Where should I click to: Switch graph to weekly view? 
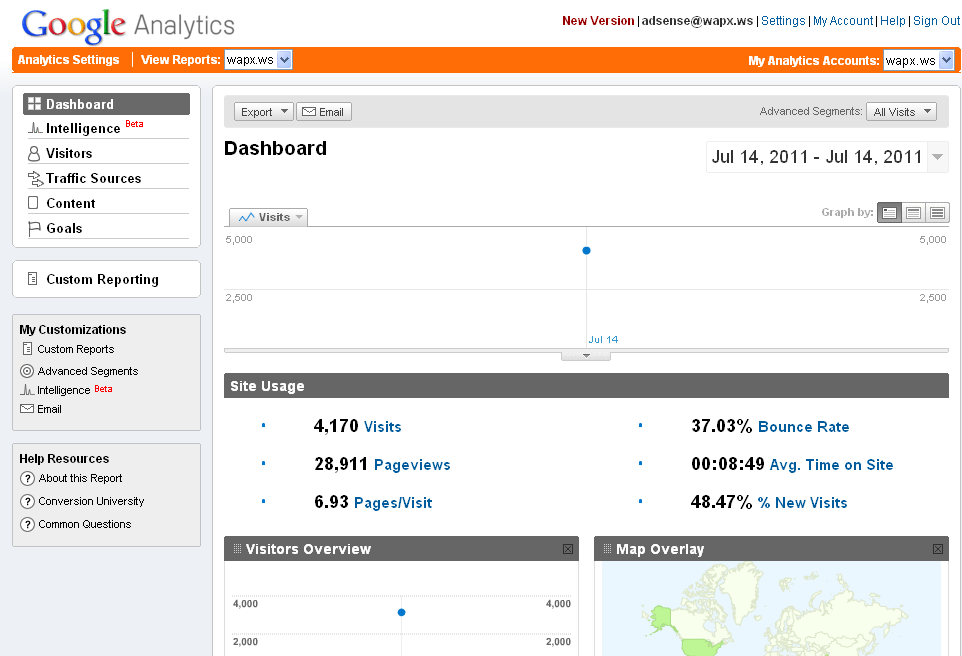(913, 213)
